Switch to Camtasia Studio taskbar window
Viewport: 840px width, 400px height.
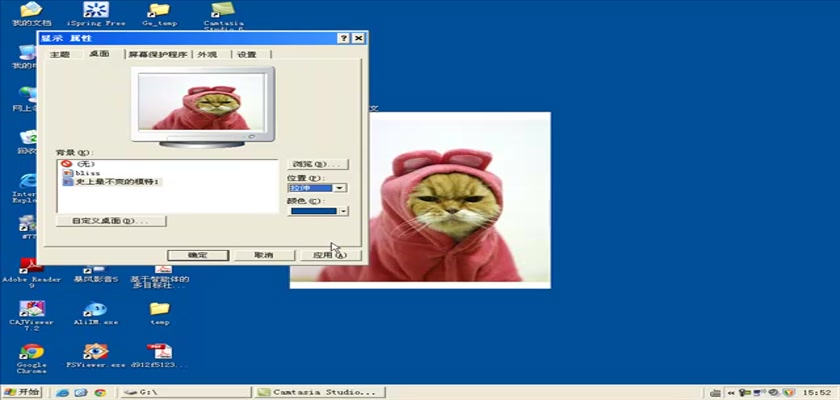coord(320,393)
